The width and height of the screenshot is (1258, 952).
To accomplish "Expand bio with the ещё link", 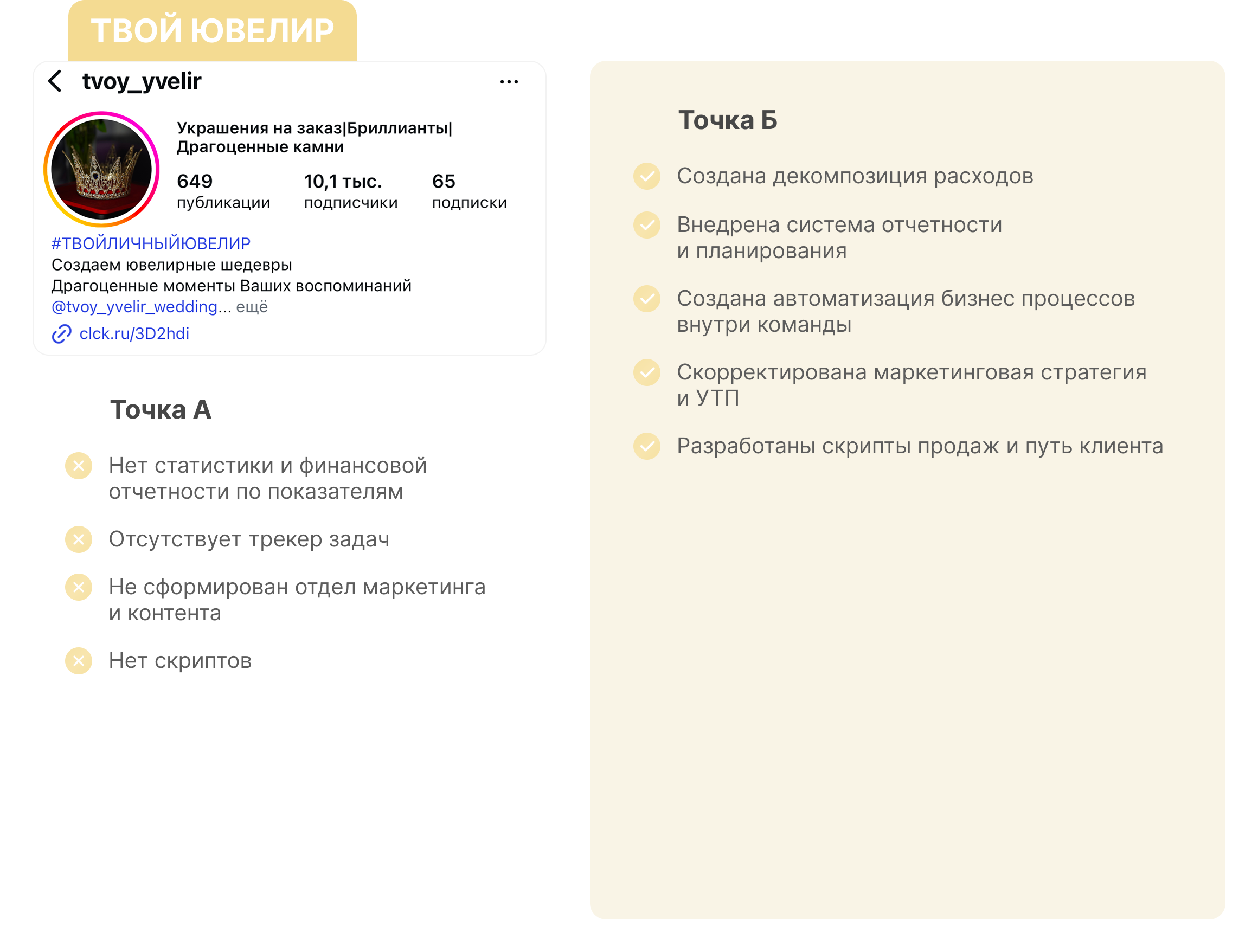I will pos(252,307).
